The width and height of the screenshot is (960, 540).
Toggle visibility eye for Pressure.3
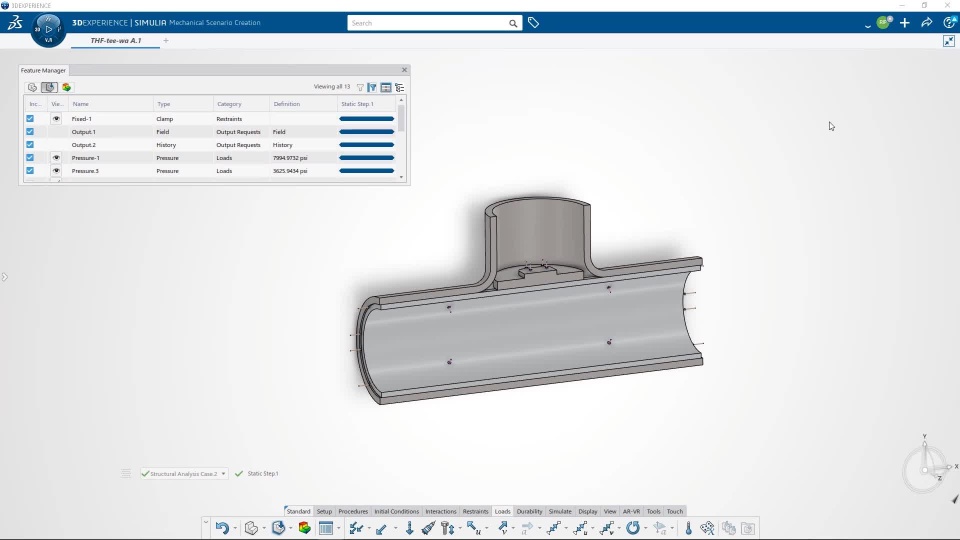tap(56, 171)
